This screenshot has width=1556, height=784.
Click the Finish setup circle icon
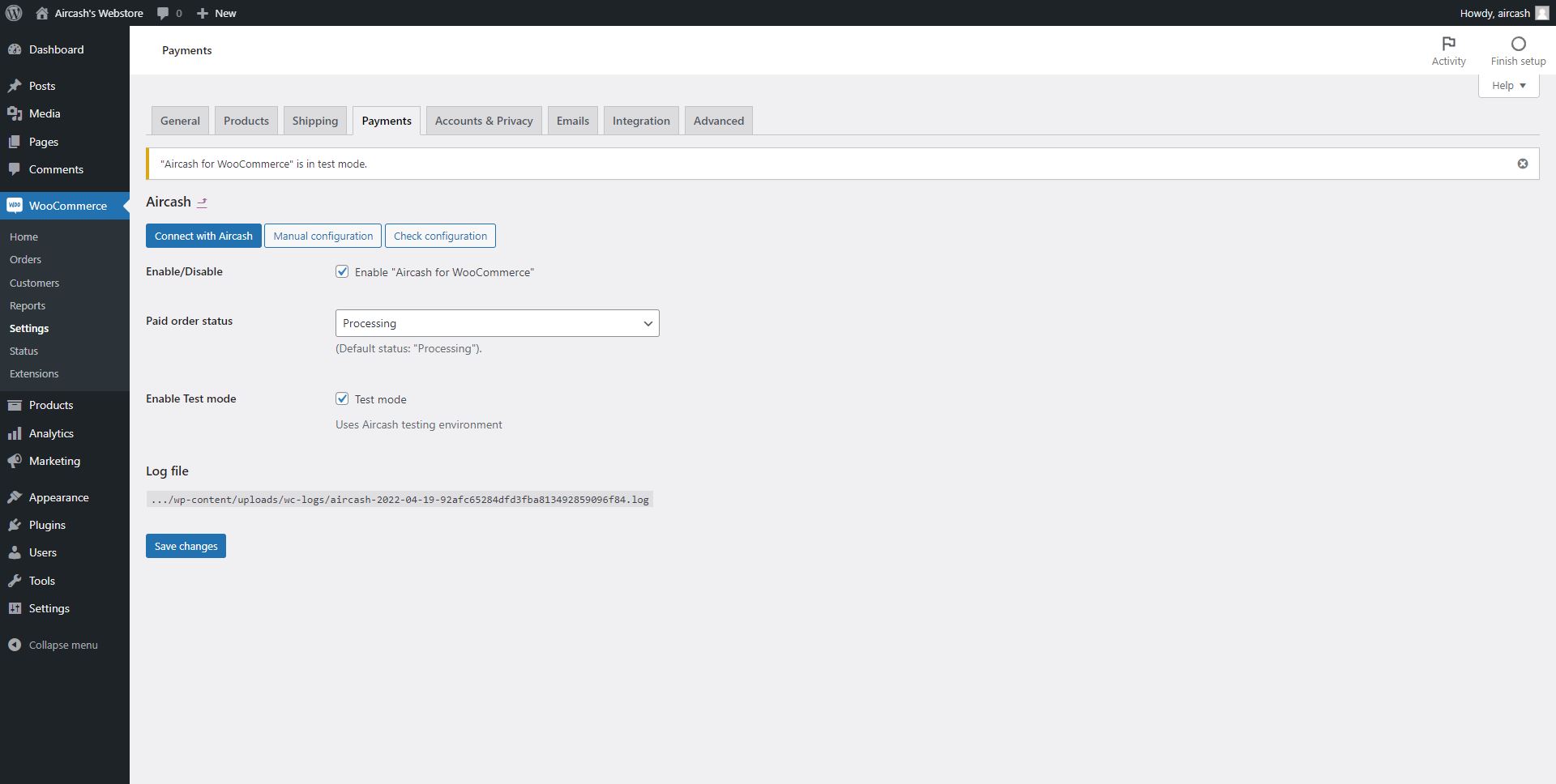(1518, 44)
